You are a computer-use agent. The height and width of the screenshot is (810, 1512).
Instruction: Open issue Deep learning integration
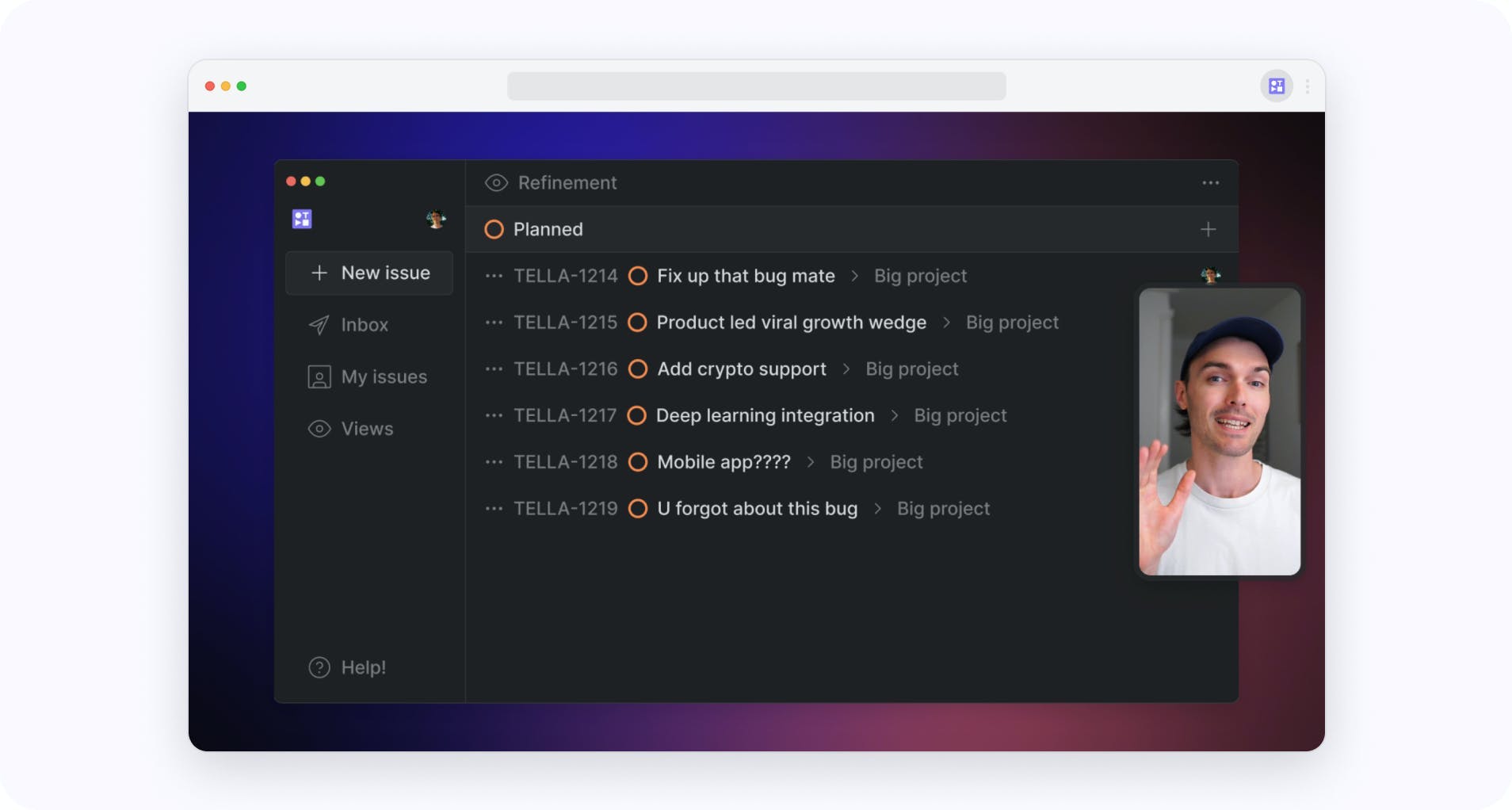765,415
